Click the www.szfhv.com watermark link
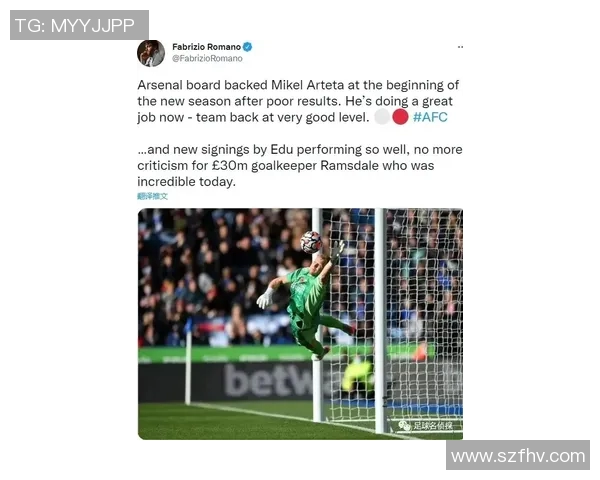The image size is (600, 480). [518, 456]
